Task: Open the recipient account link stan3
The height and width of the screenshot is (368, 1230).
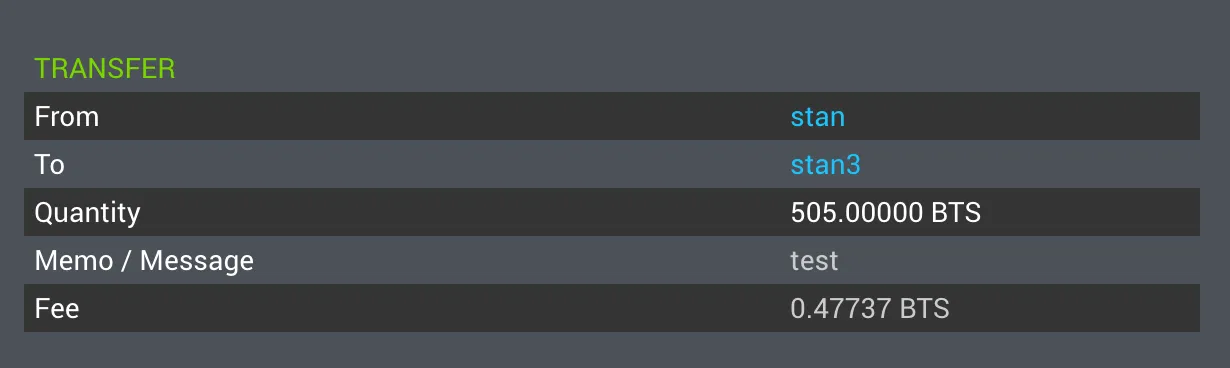Action: tap(825, 165)
